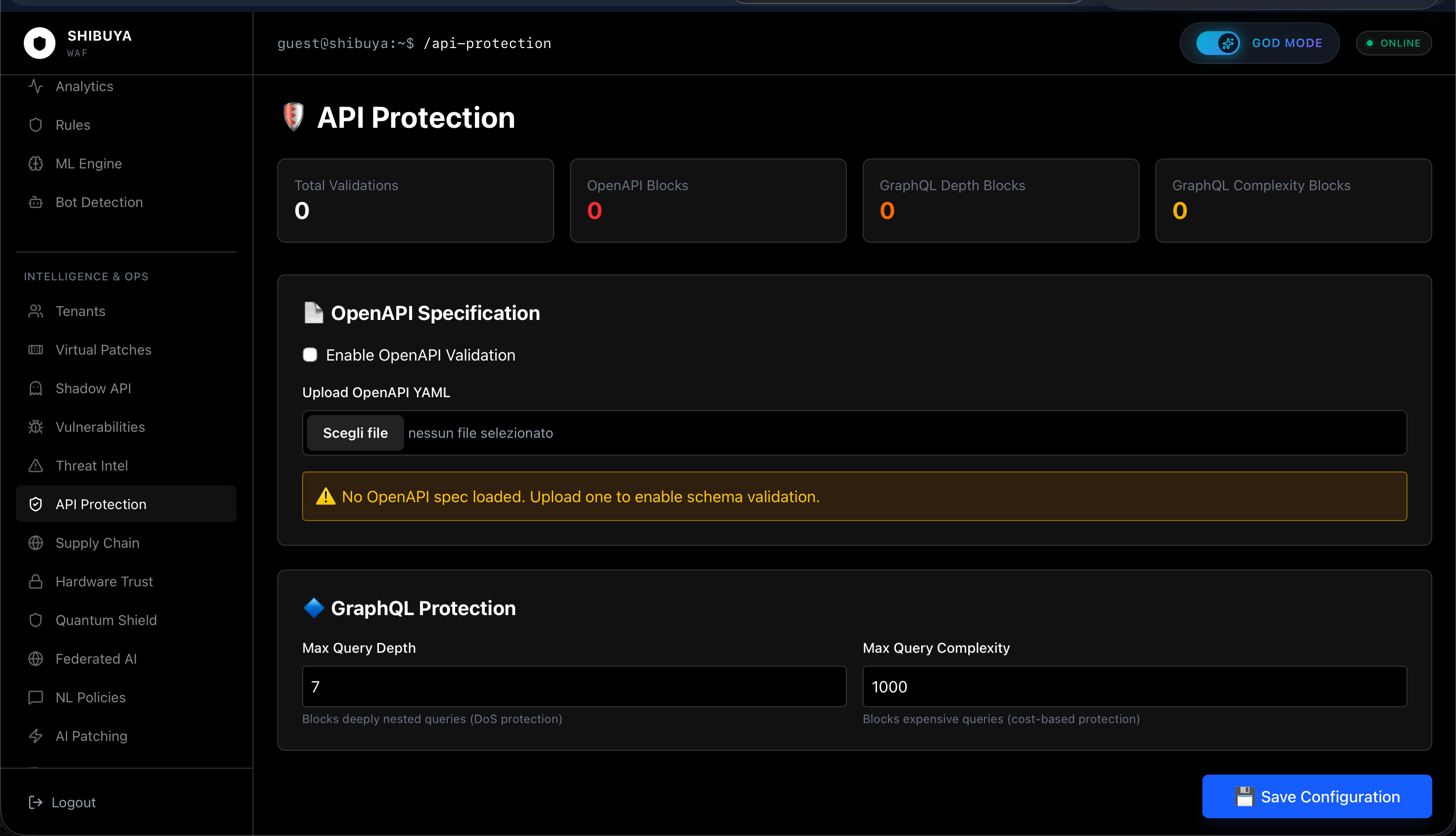Open the Tenants page
The height and width of the screenshot is (836, 1456).
tap(80, 311)
